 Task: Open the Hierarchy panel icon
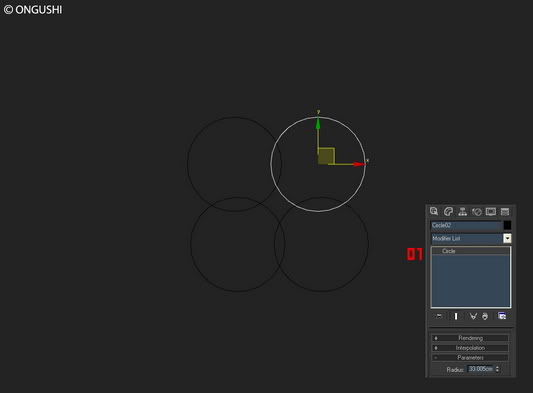(462, 211)
